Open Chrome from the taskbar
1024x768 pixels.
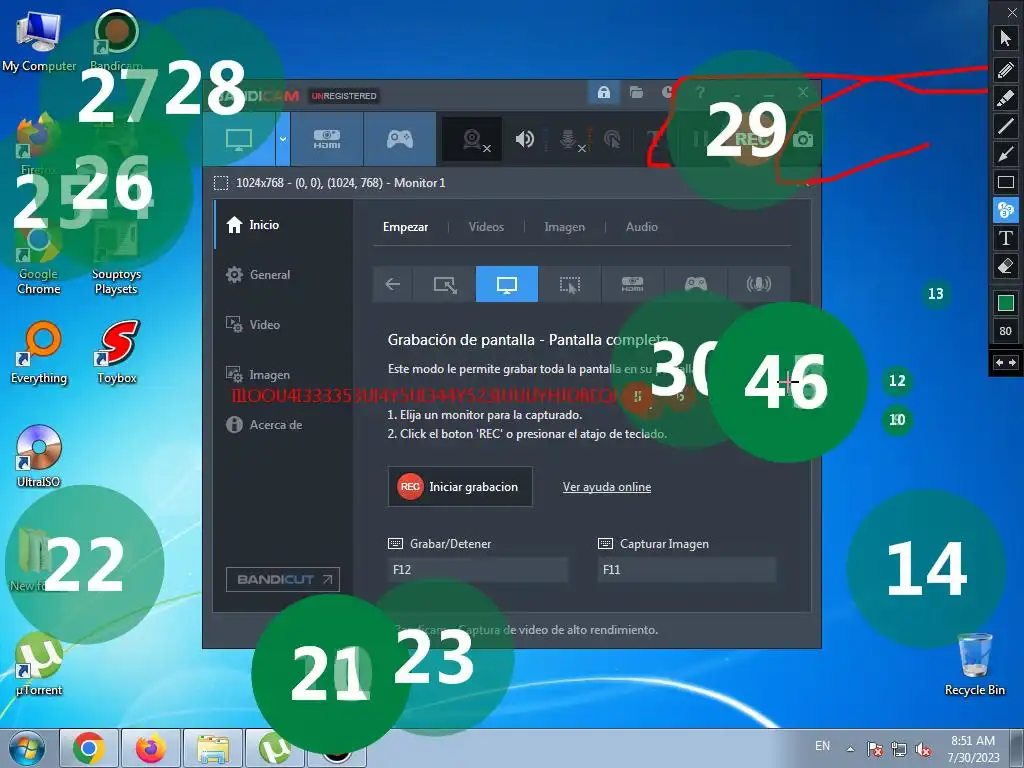pos(89,748)
